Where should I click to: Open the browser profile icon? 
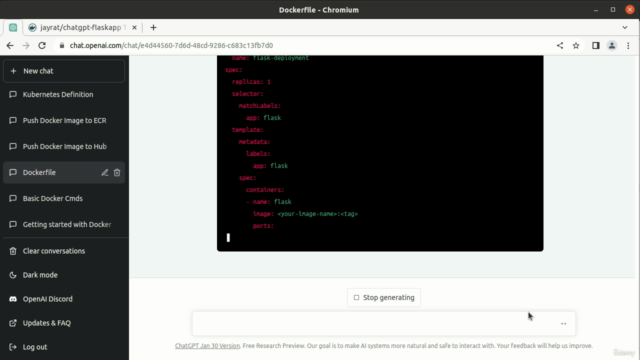(x=612, y=46)
